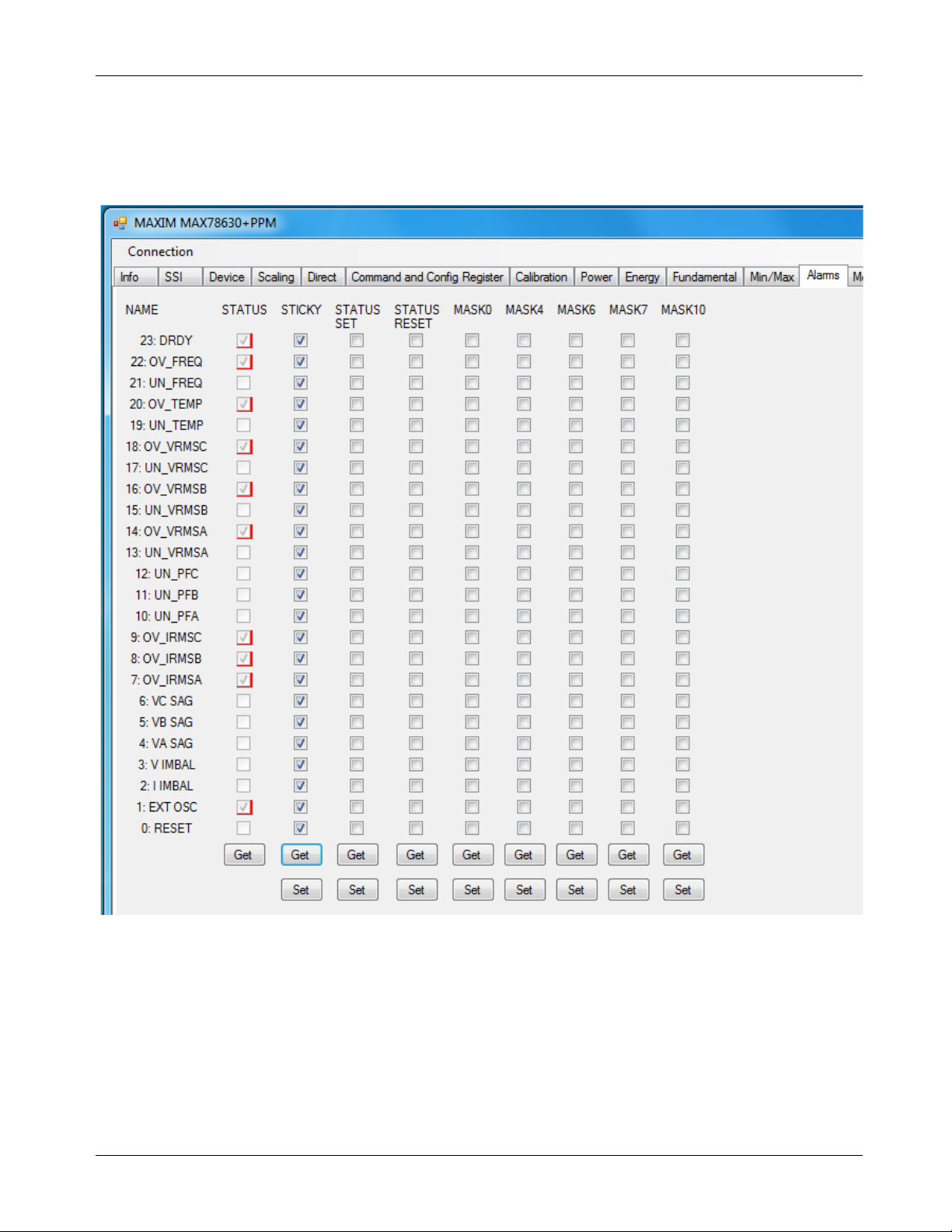This screenshot has width=952, height=1232.
Task: Toggle STATUS checkbox for 1: EXT OSC
Action: (244, 807)
